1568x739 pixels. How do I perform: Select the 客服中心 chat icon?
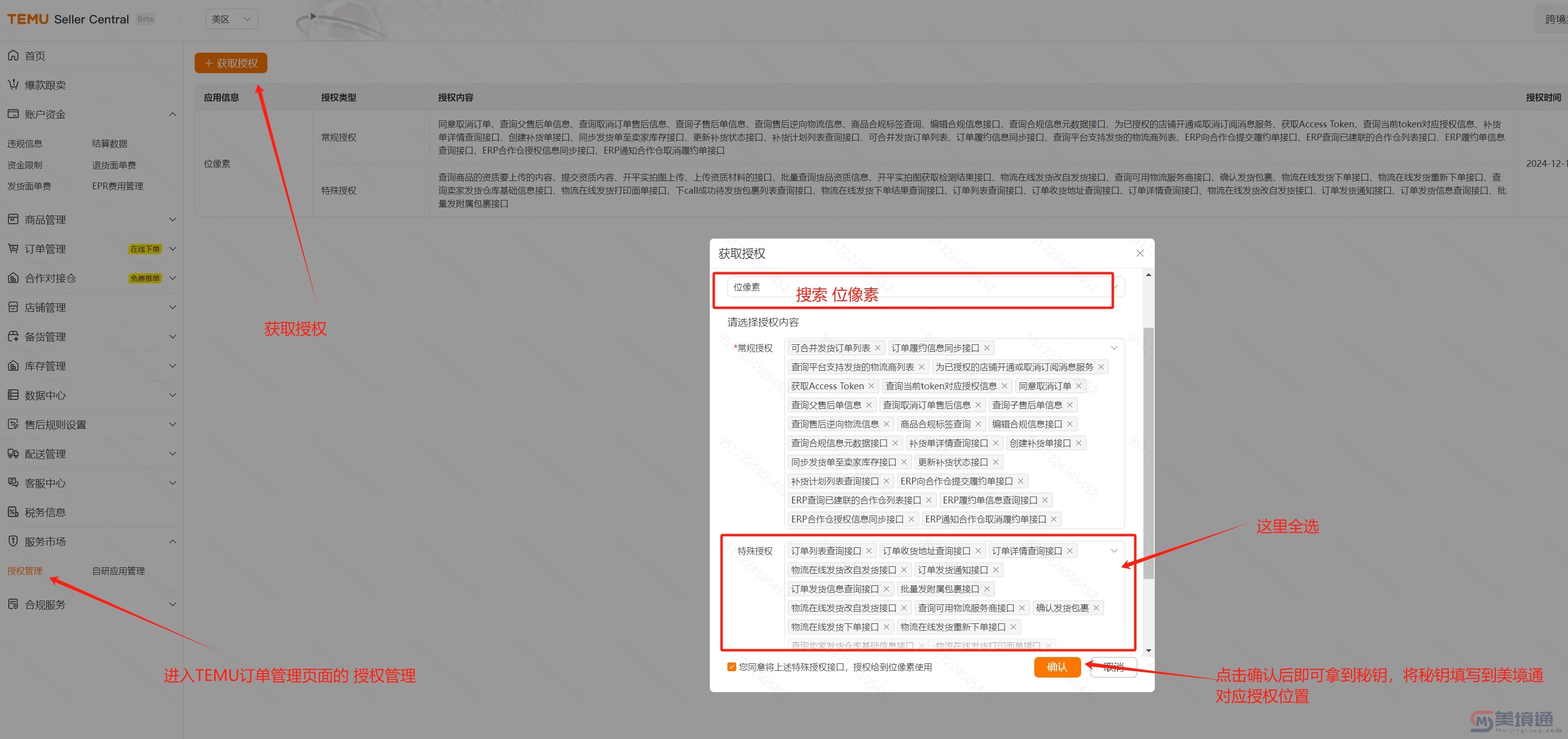pos(13,482)
